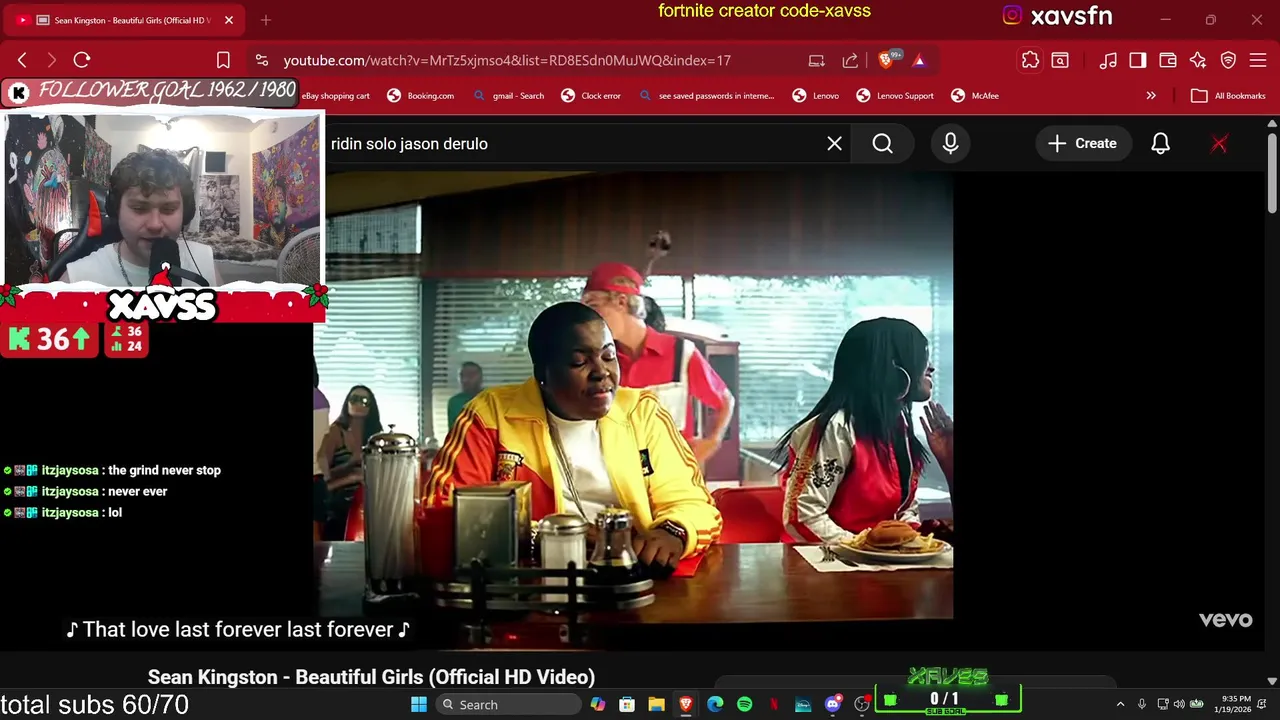Open Brave browser taskbar icon
The image size is (1280, 720).
(686, 704)
